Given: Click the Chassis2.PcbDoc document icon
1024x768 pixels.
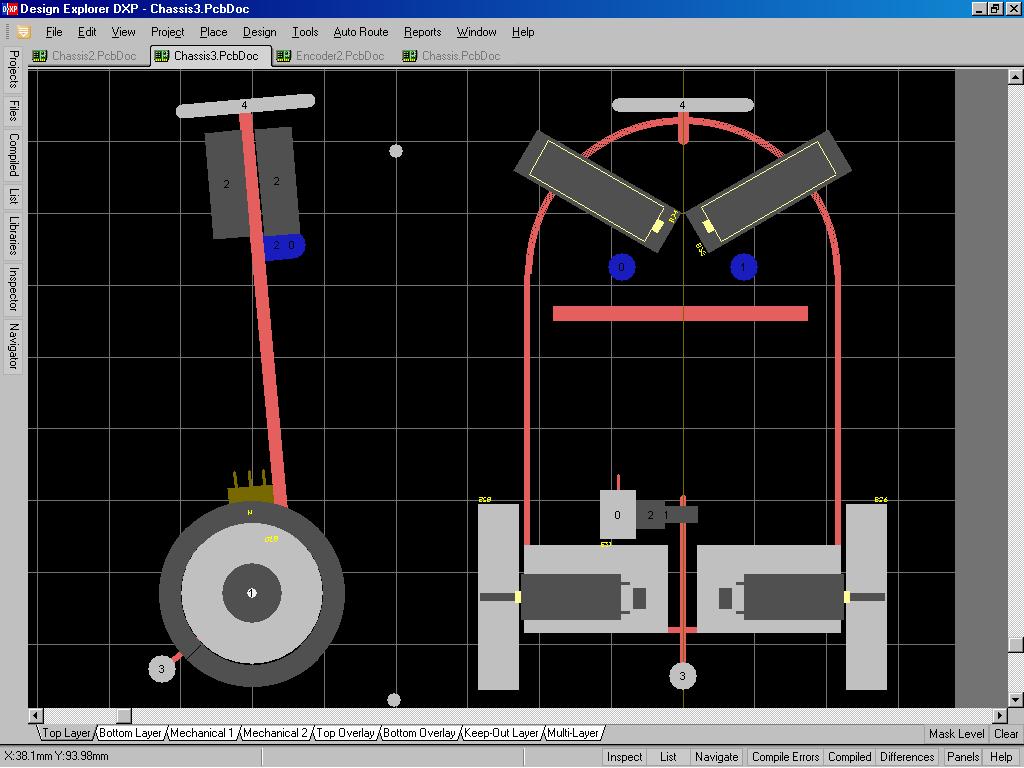Looking at the screenshot, I should pos(40,56).
